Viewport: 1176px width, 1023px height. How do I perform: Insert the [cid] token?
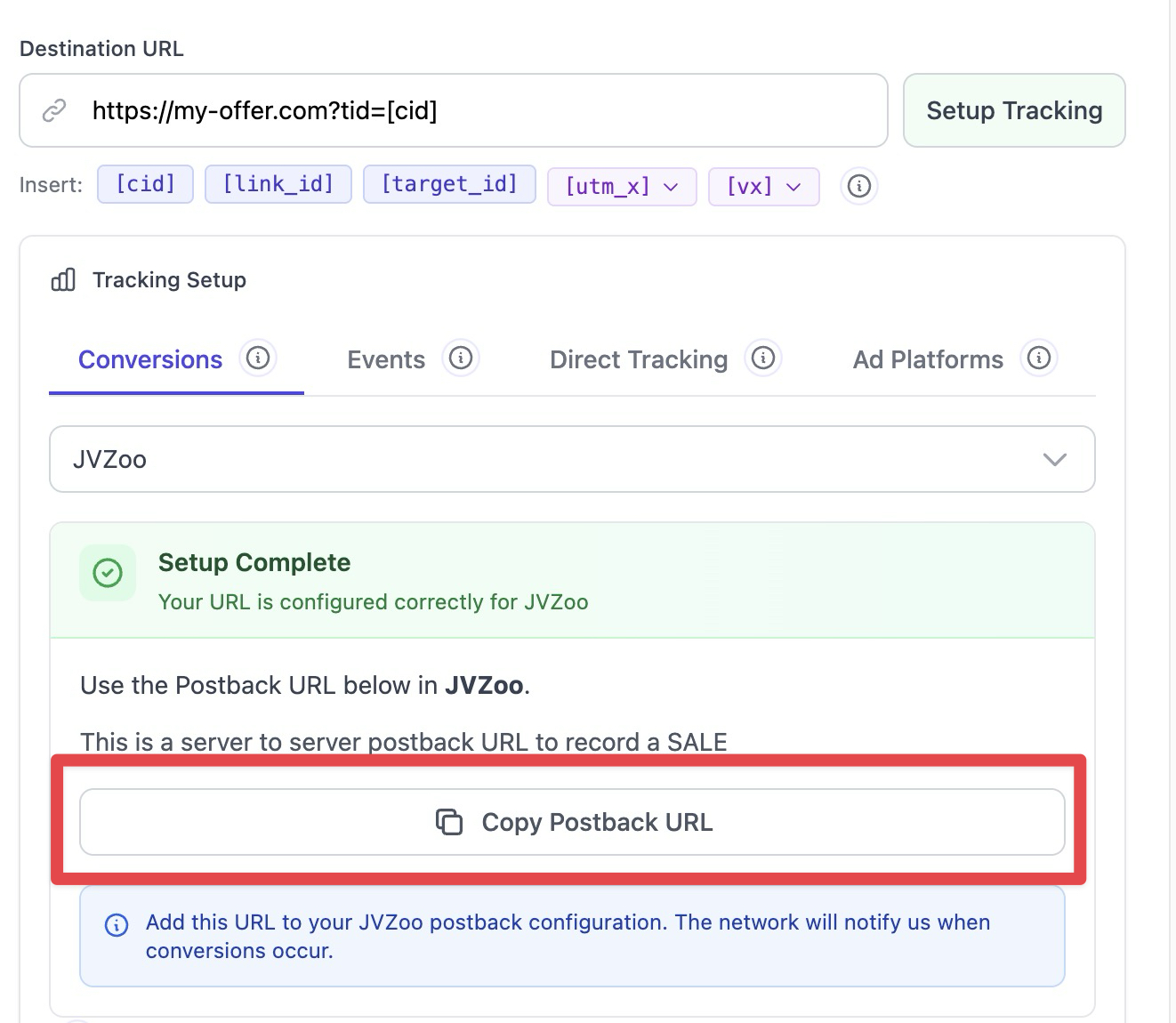point(146,184)
